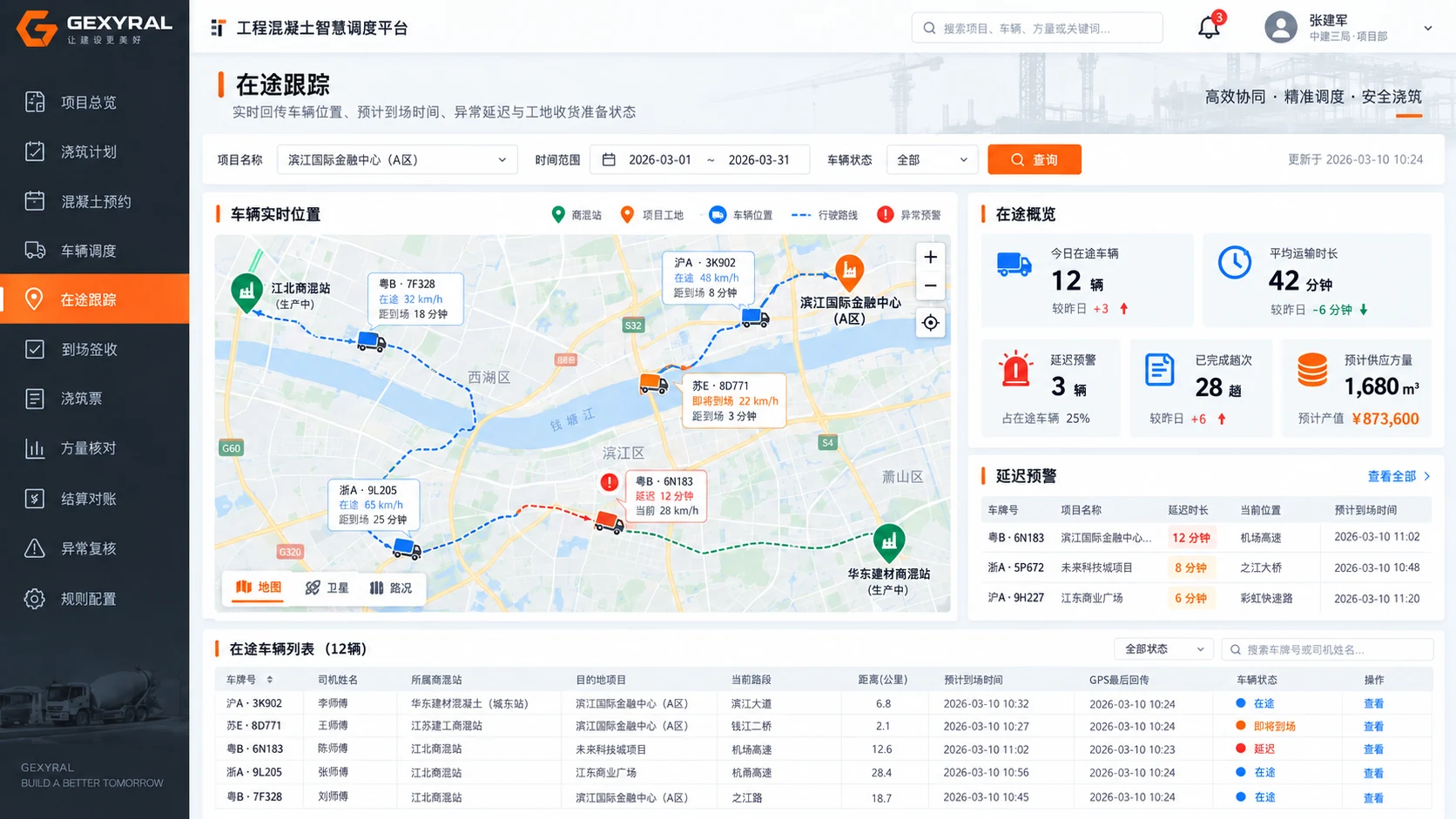Image resolution: width=1456 pixels, height=819 pixels.
Task: Zoom out the map with minus button
Action: click(x=930, y=285)
